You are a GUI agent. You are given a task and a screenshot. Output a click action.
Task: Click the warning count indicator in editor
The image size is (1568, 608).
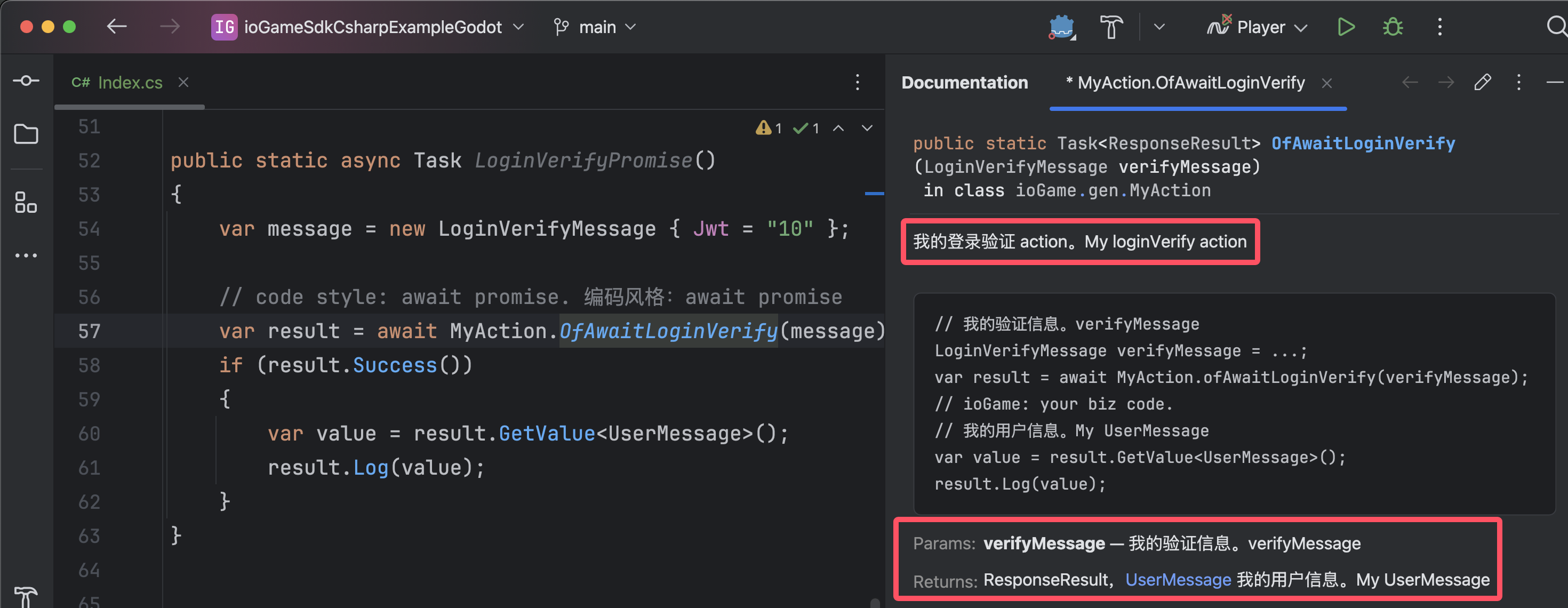769,129
